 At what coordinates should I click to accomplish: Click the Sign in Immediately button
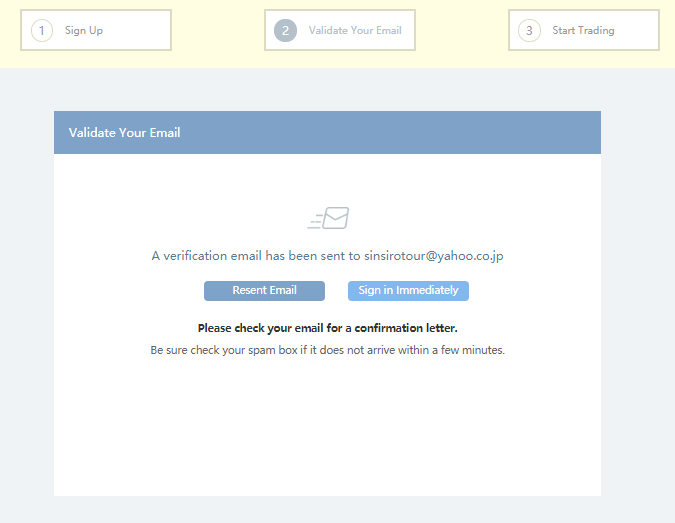coord(408,291)
